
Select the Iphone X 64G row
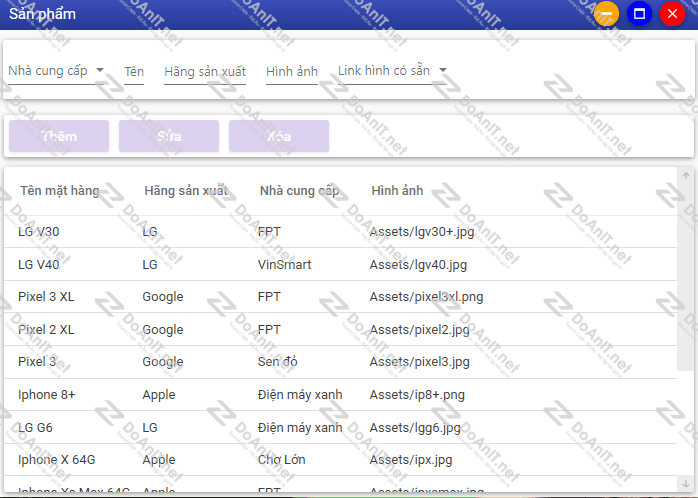coord(341,460)
